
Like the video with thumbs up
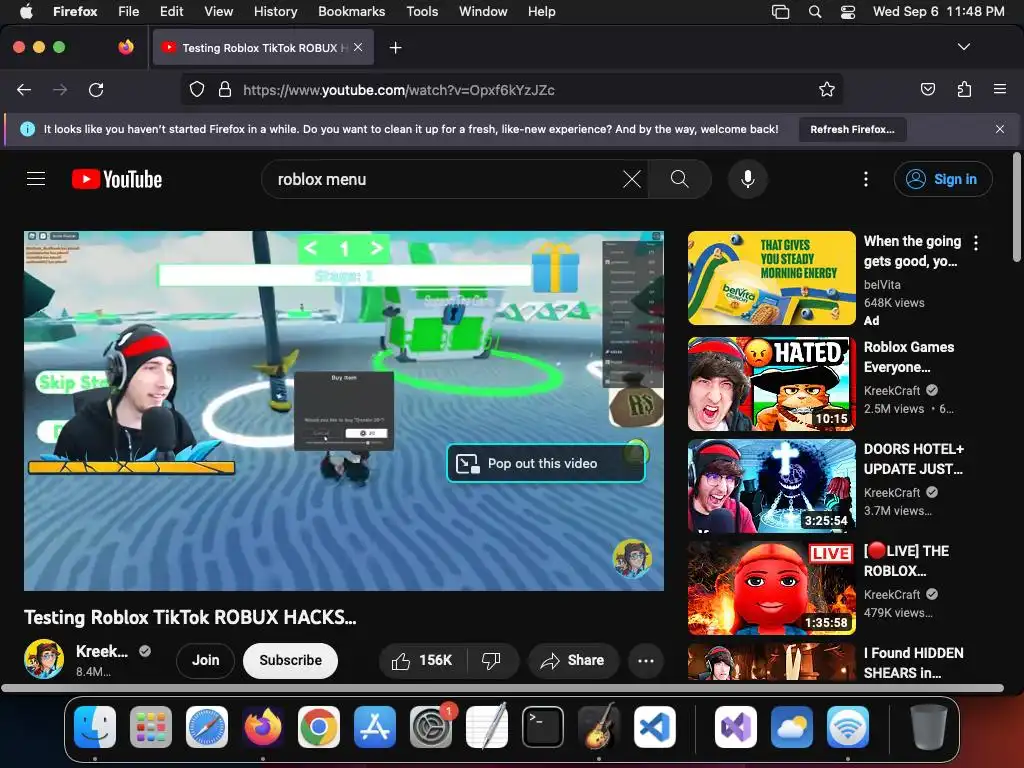(x=423, y=661)
